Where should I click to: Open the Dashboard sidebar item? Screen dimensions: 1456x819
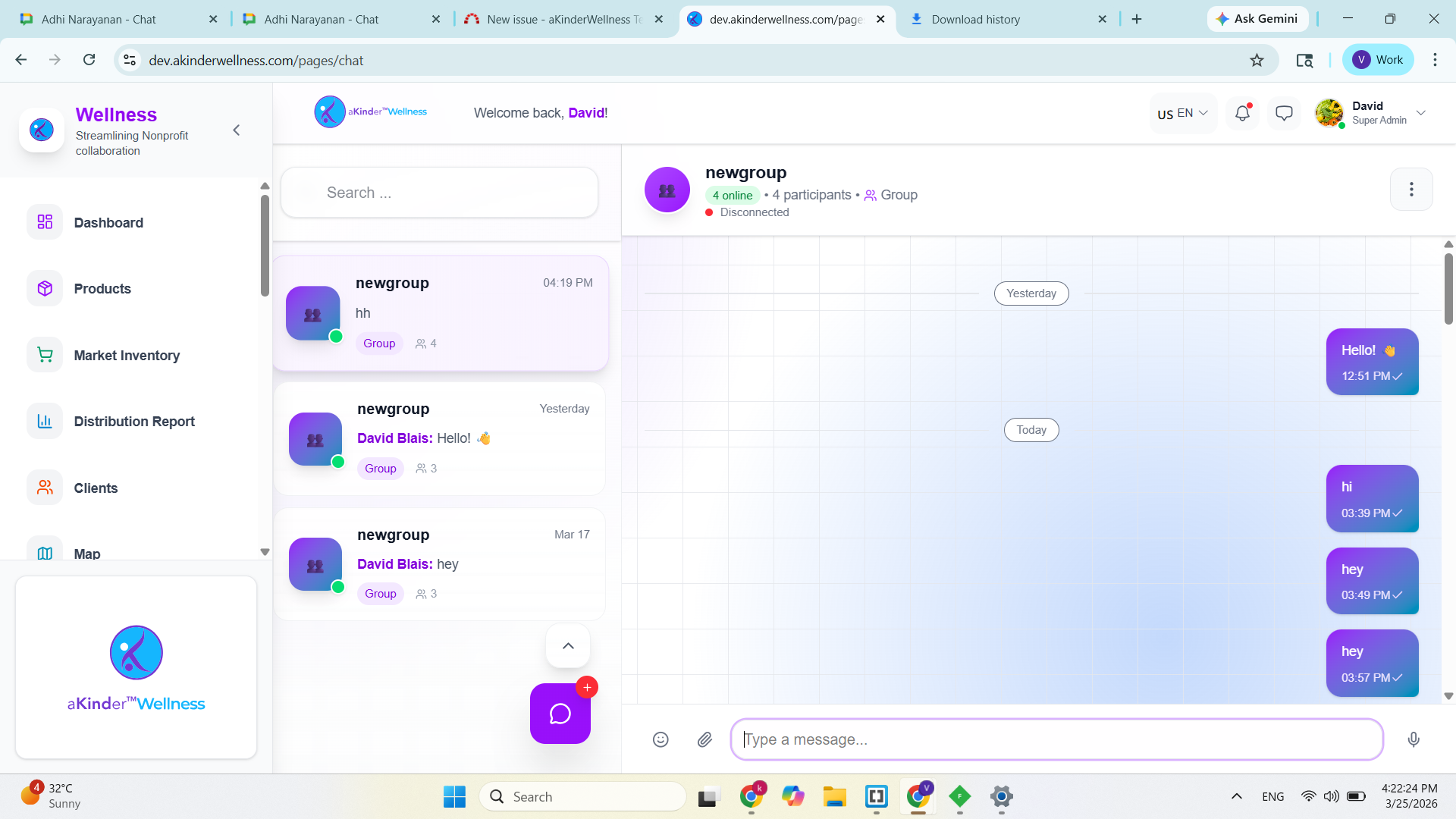pos(108,223)
